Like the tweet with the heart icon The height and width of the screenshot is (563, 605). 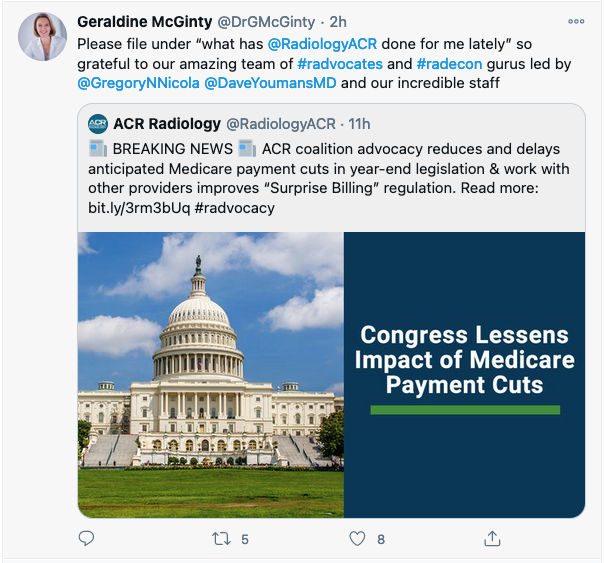[x=357, y=538]
